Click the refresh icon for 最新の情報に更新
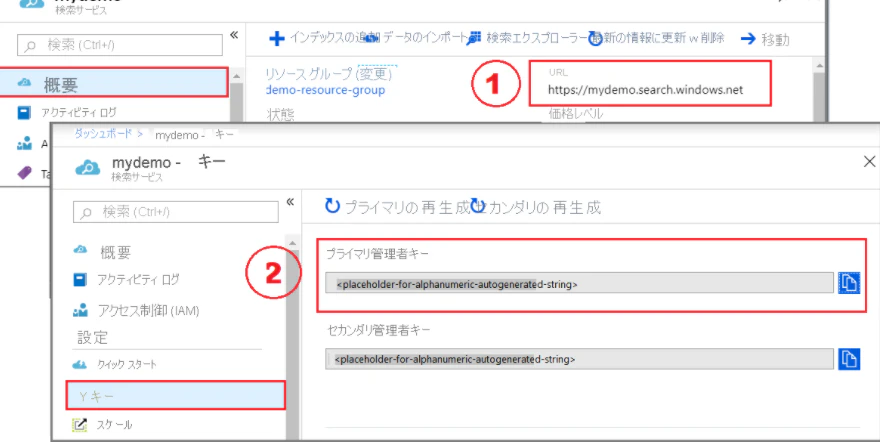This screenshot has width=880, height=442. pos(595,39)
